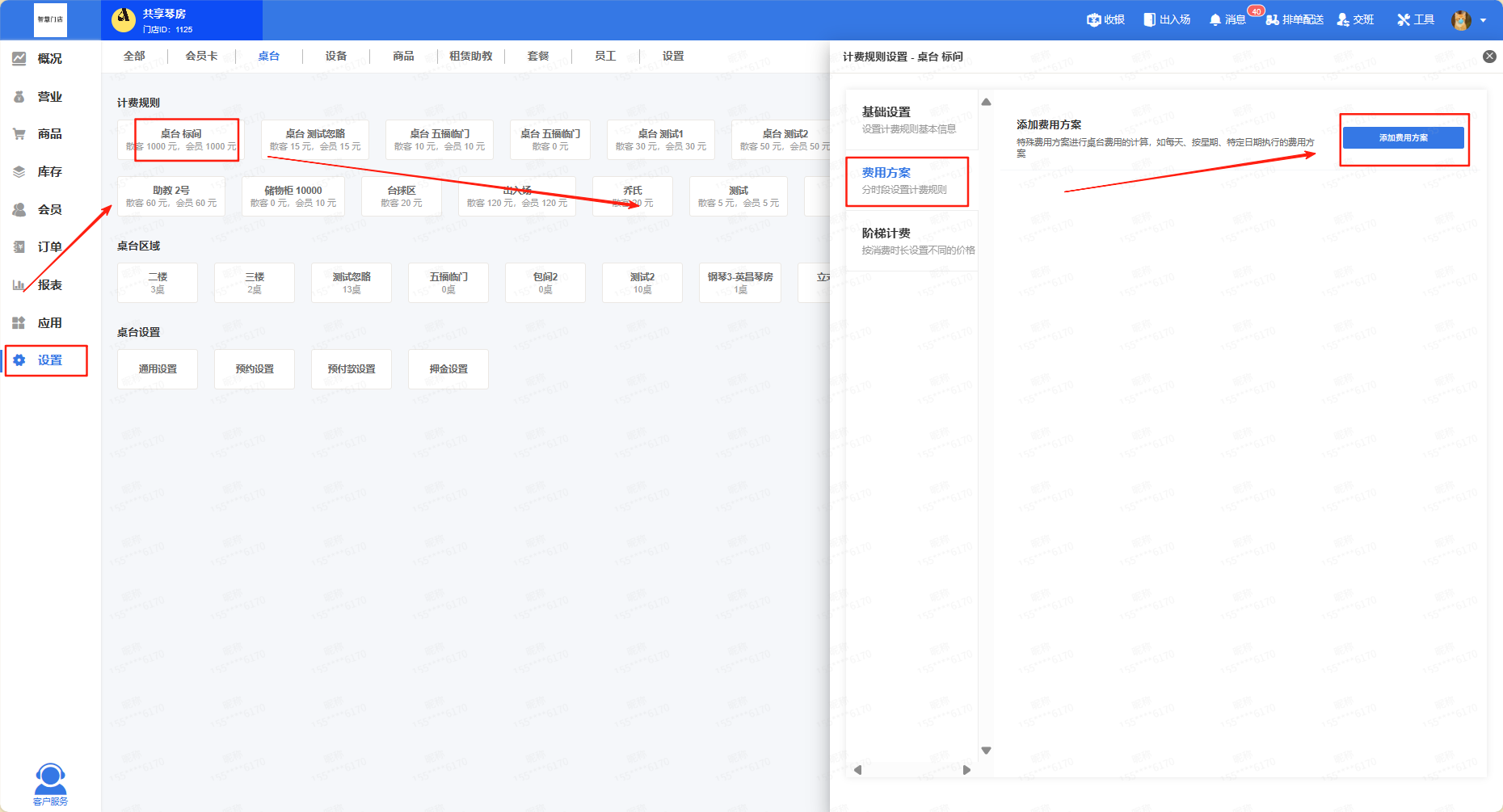Screen dimensions: 1503x812
Task: Click the 共享琴房 store logo
Action: tap(124, 20)
